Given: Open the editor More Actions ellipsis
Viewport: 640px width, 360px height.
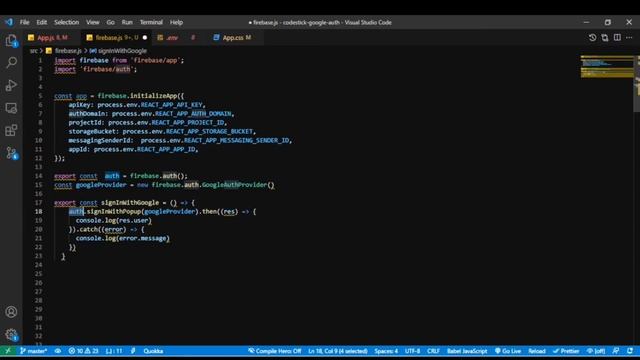Looking at the screenshot, I should click(629, 38).
